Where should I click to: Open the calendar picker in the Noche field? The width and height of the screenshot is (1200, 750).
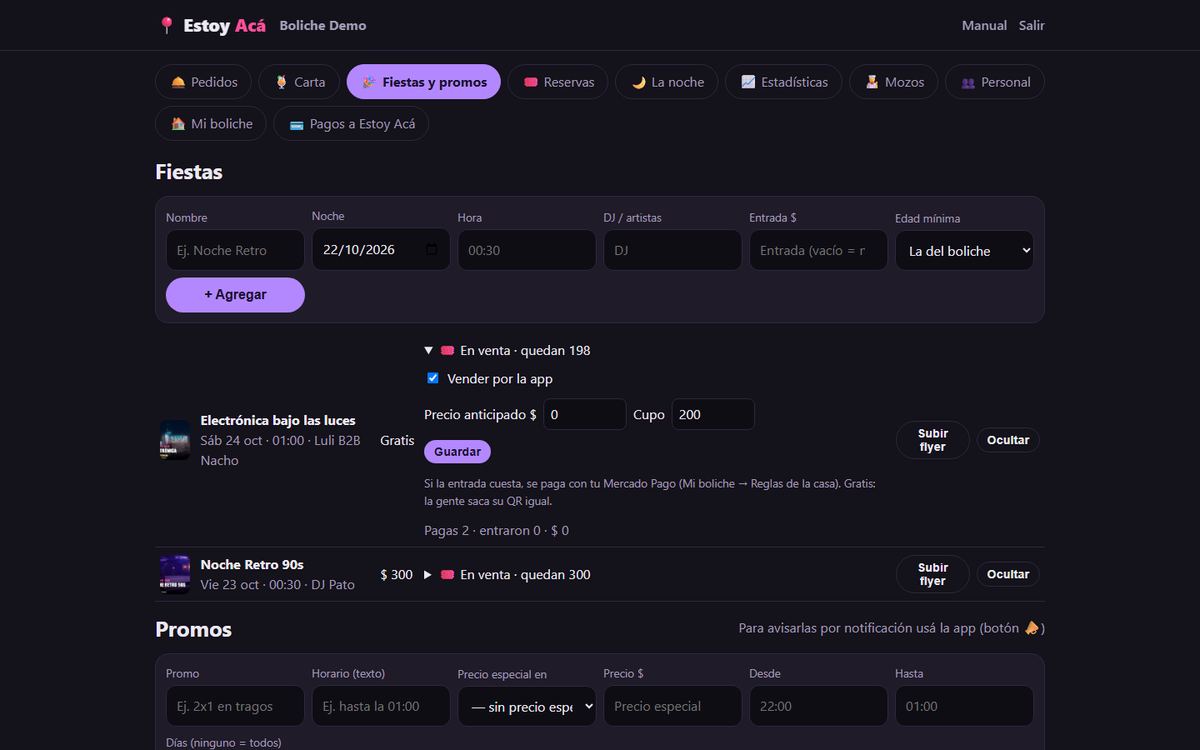click(431, 250)
